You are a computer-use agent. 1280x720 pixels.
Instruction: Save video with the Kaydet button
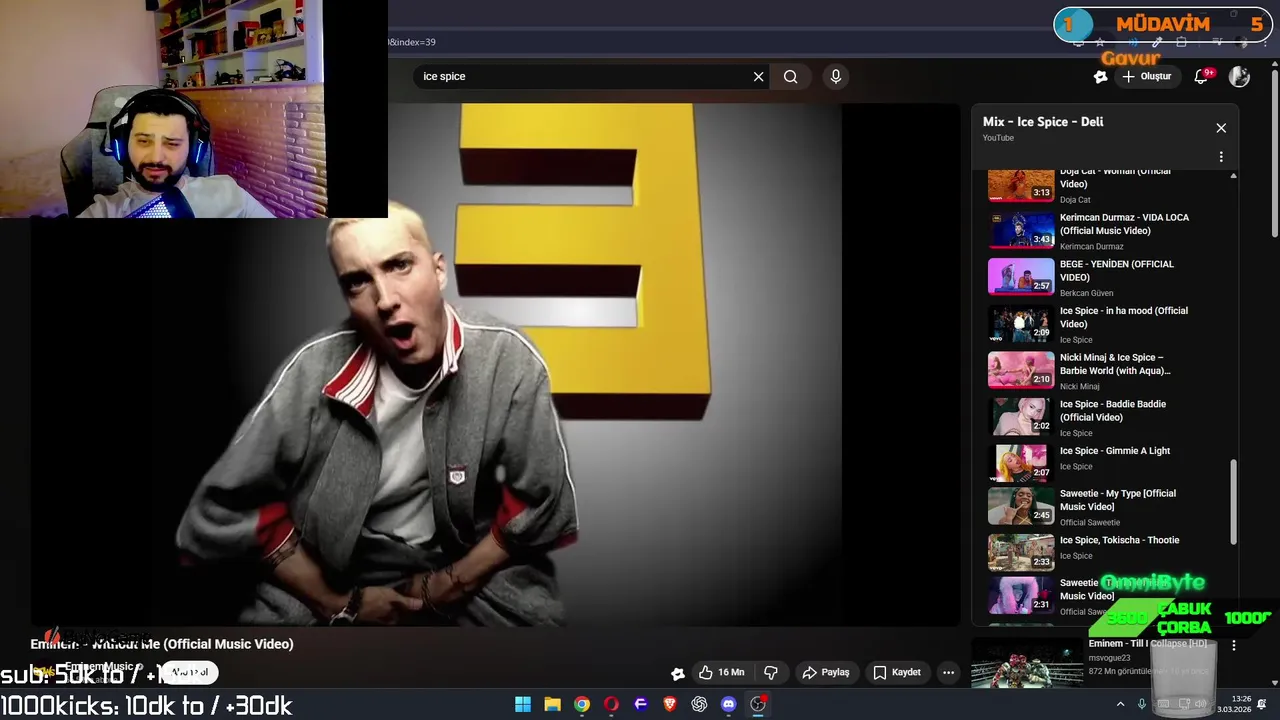[897, 672]
